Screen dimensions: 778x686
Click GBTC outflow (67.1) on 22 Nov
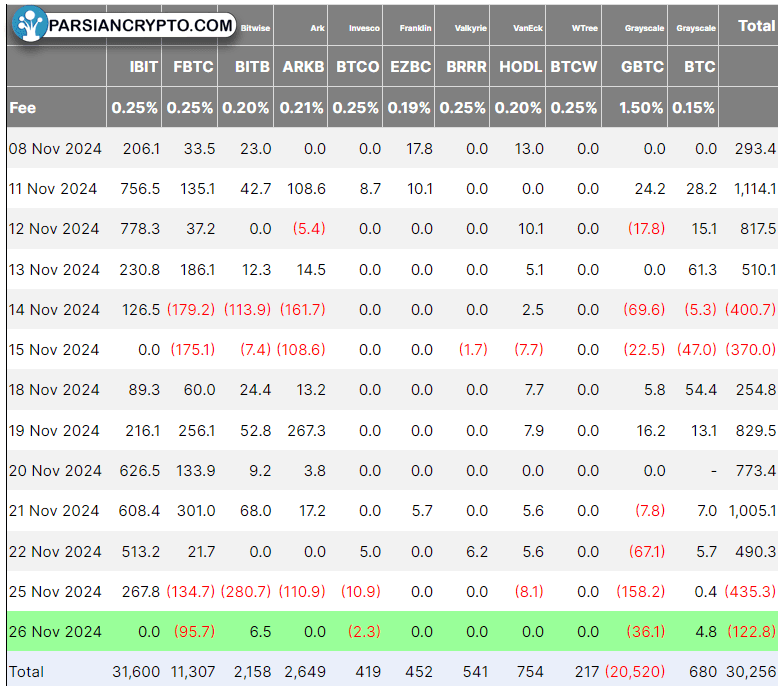[x=647, y=552]
